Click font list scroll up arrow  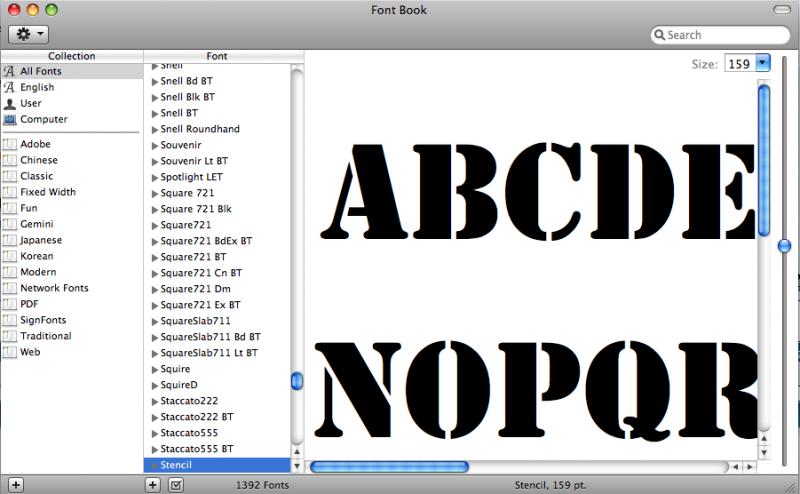coord(297,452)
